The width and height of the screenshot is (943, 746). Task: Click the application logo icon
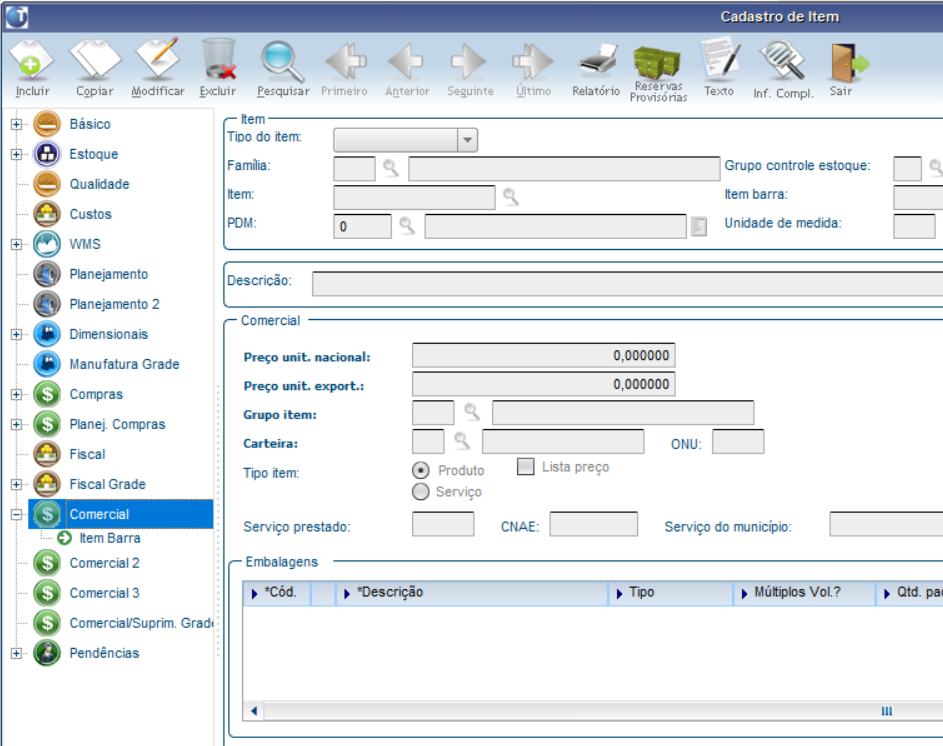click(x=16, y=16)
